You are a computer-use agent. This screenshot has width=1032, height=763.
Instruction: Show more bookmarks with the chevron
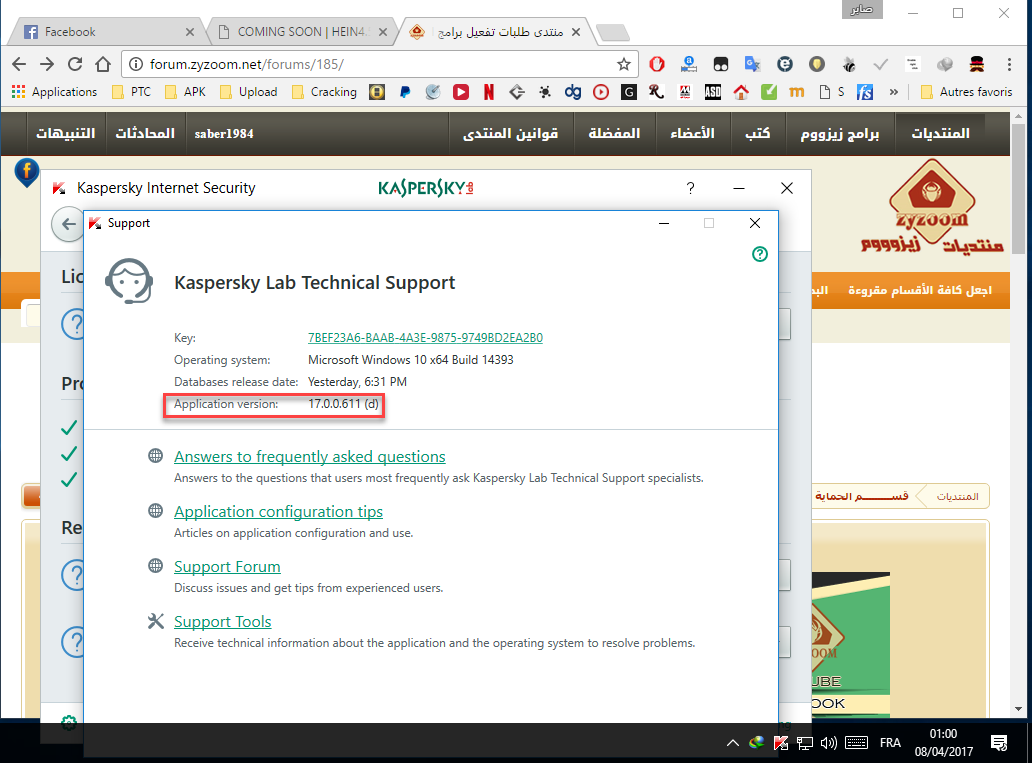click(x=893, y=92)
